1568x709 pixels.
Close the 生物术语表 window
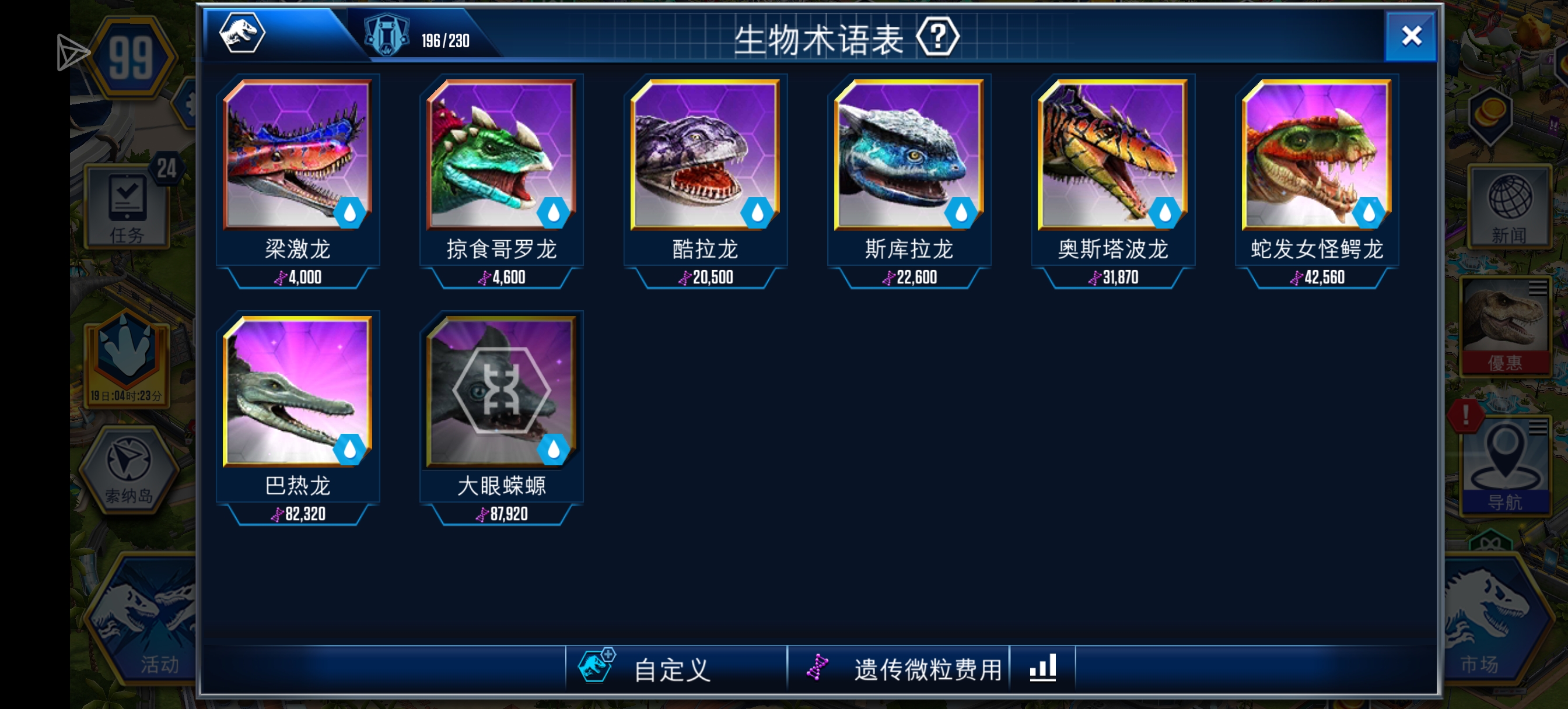(x=1411, y=36)
